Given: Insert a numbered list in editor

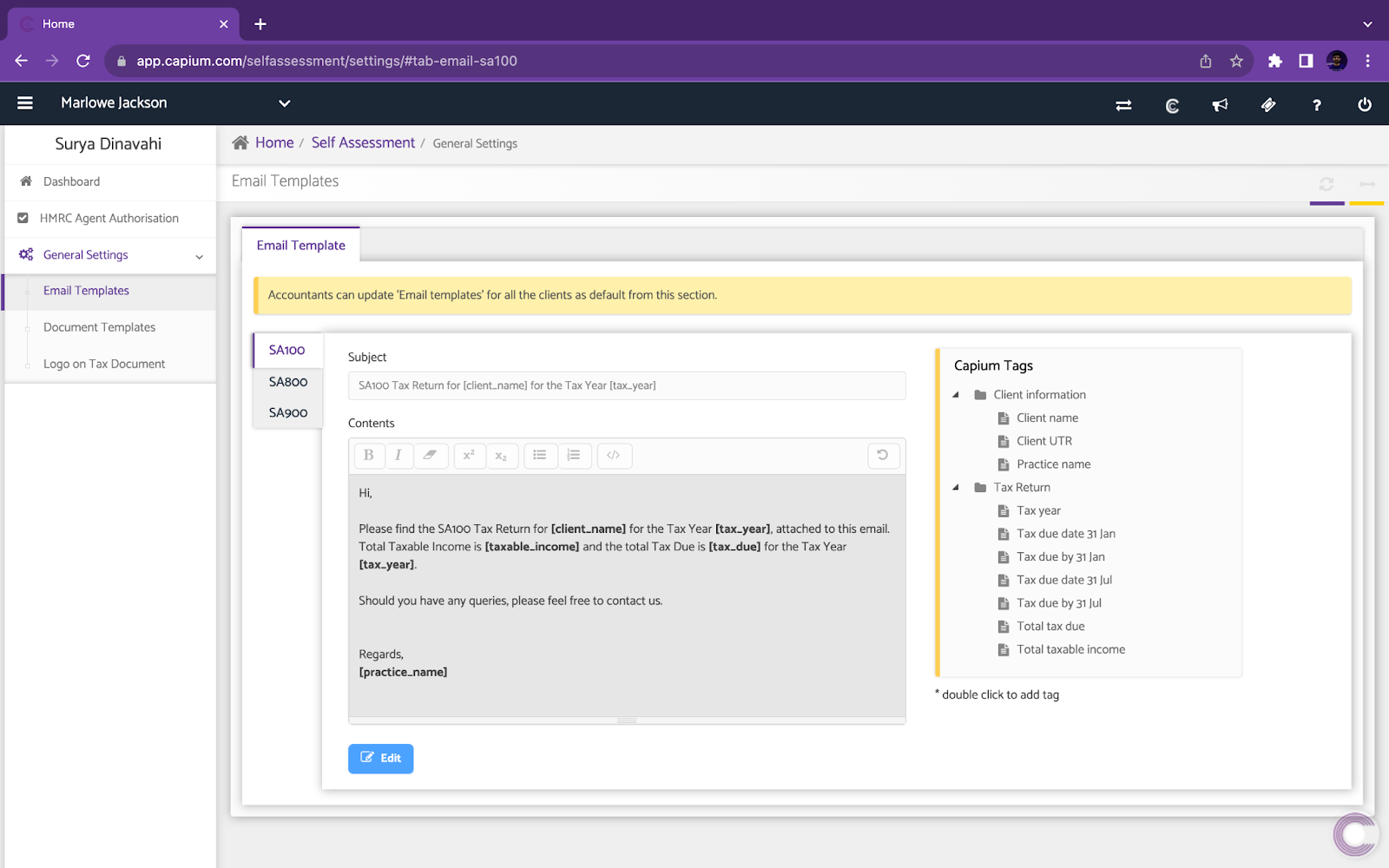Looking at the screenshot, I should click(574, 456).
